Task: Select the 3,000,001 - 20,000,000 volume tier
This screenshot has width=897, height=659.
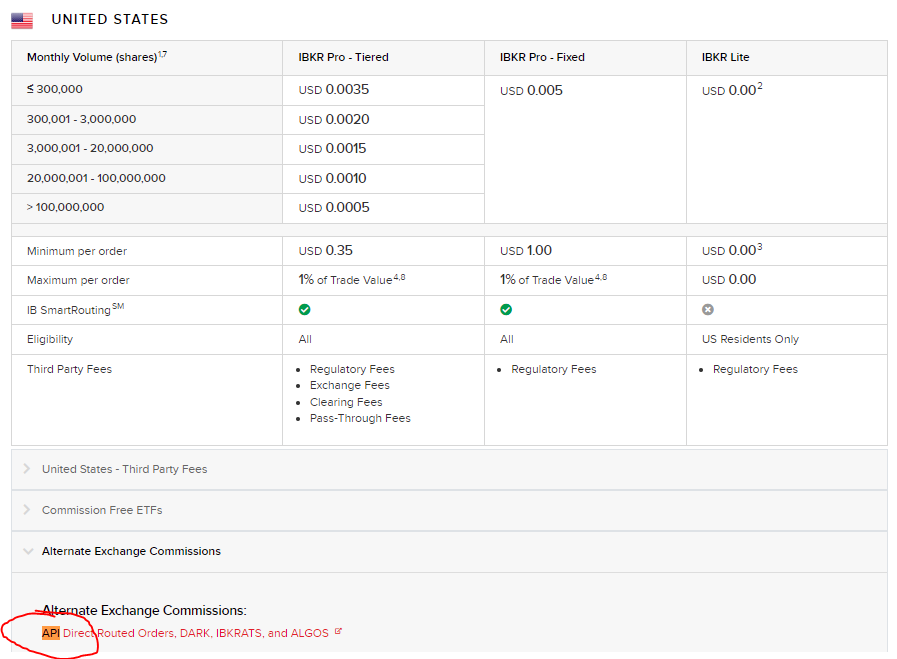Action: tap(90, 148)
